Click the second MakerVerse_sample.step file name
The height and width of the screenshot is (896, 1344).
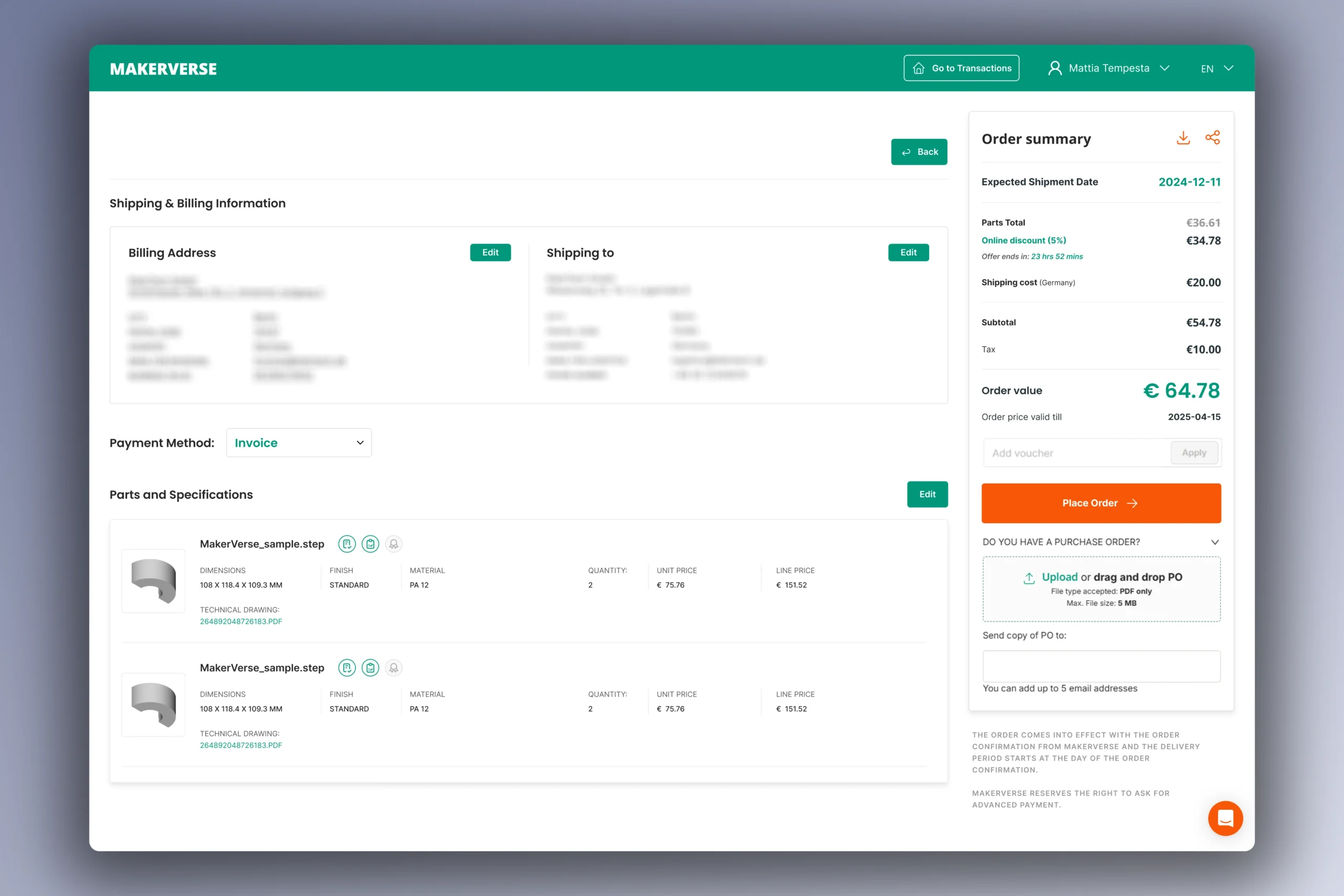pyautogui.click(x=262, y=668)
